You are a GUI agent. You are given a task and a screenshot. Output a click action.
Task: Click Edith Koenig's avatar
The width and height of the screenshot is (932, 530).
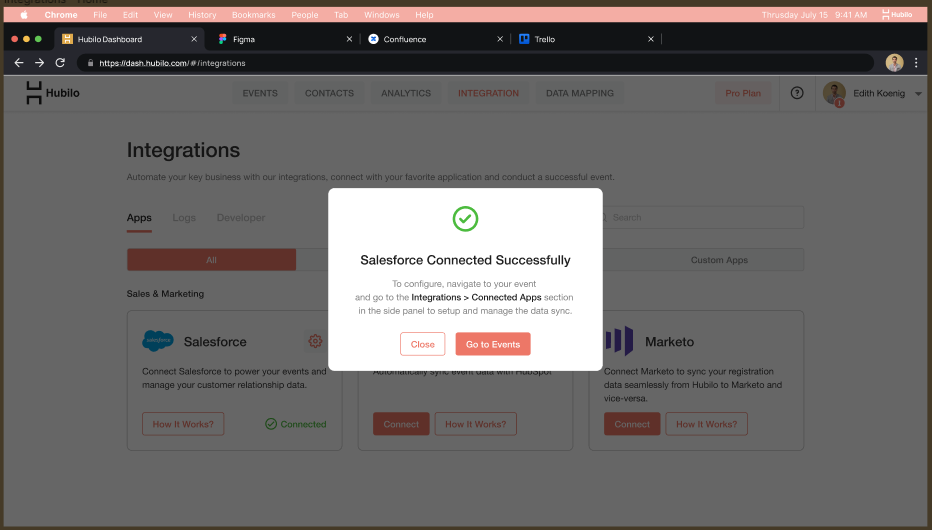tap(834, 93)
